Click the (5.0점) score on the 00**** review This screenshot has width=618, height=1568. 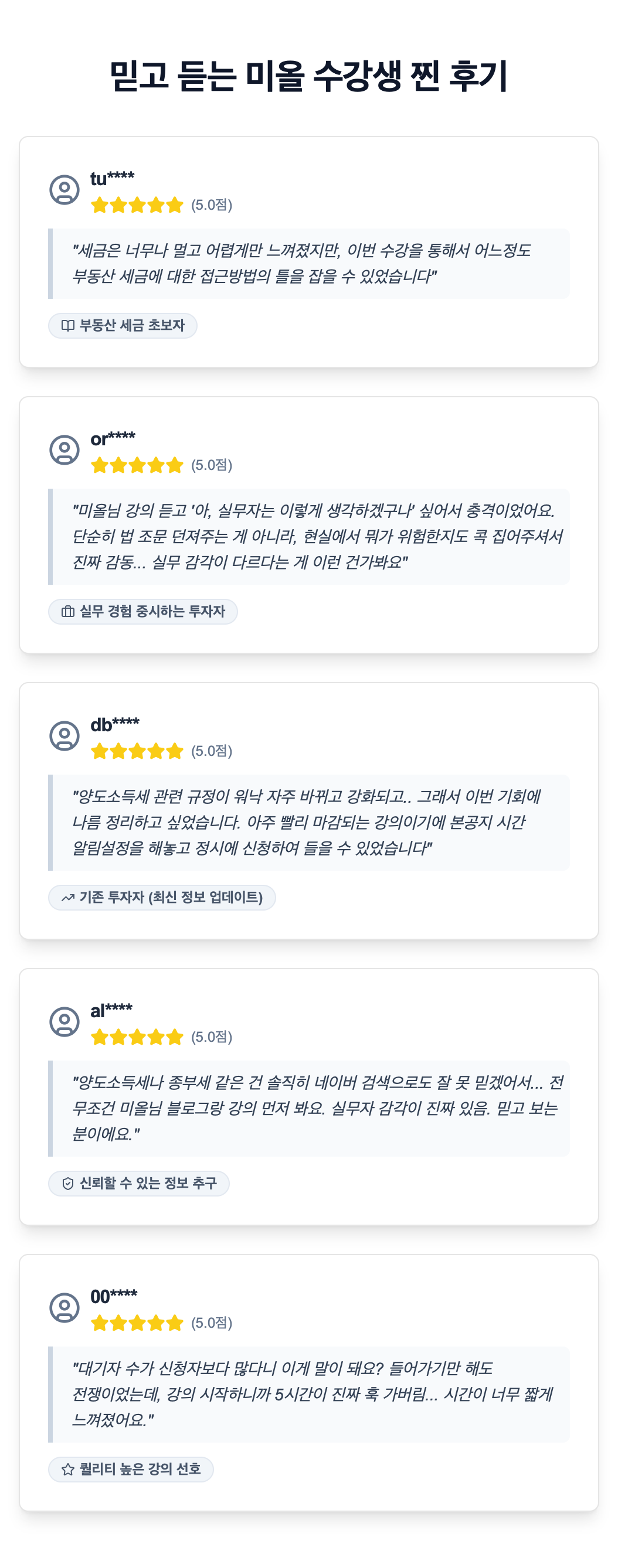(x=212, y=1322)
